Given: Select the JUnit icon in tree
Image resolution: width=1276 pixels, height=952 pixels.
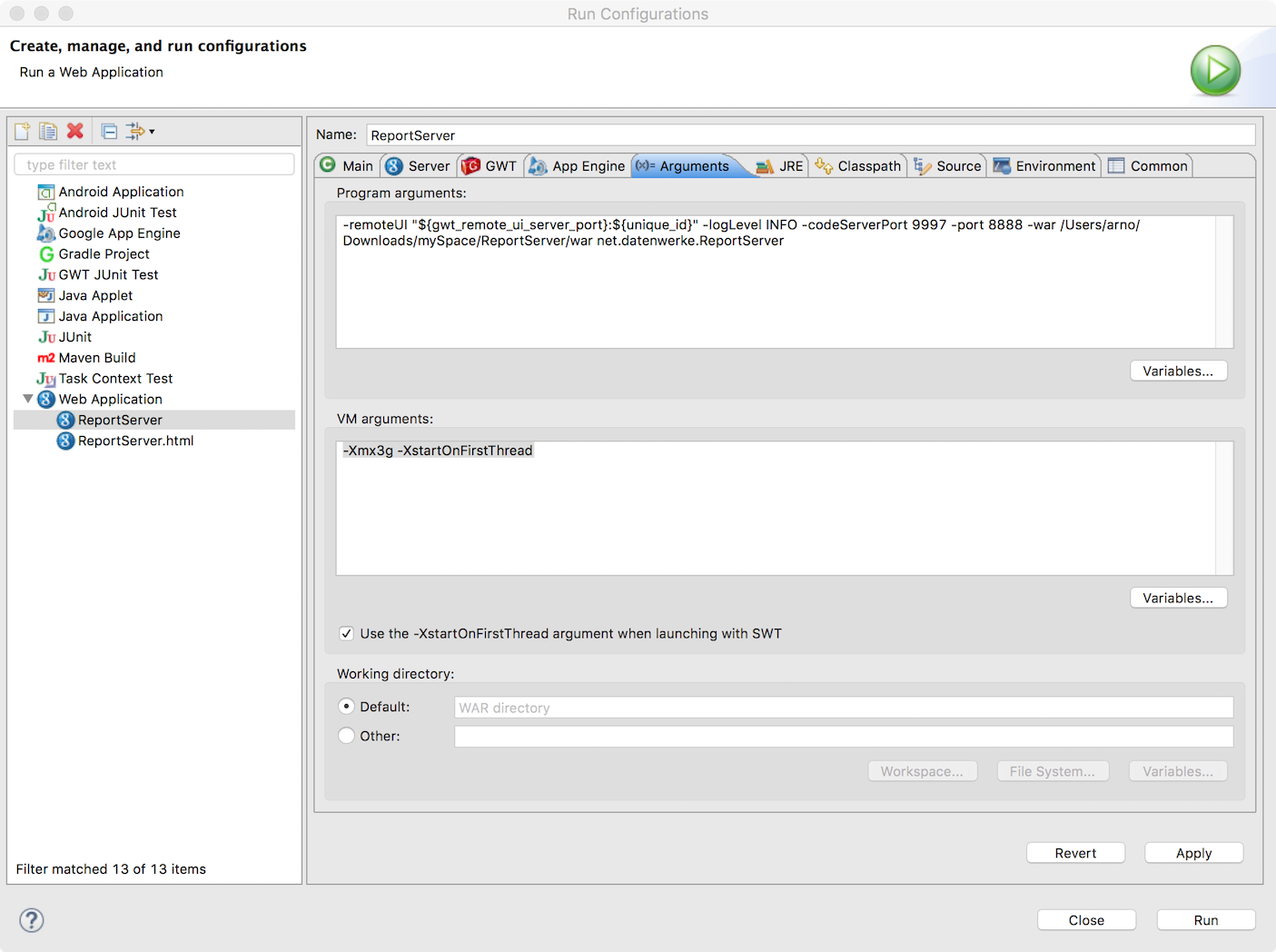Looking at the screenshot, I should (x=46, y=337).
